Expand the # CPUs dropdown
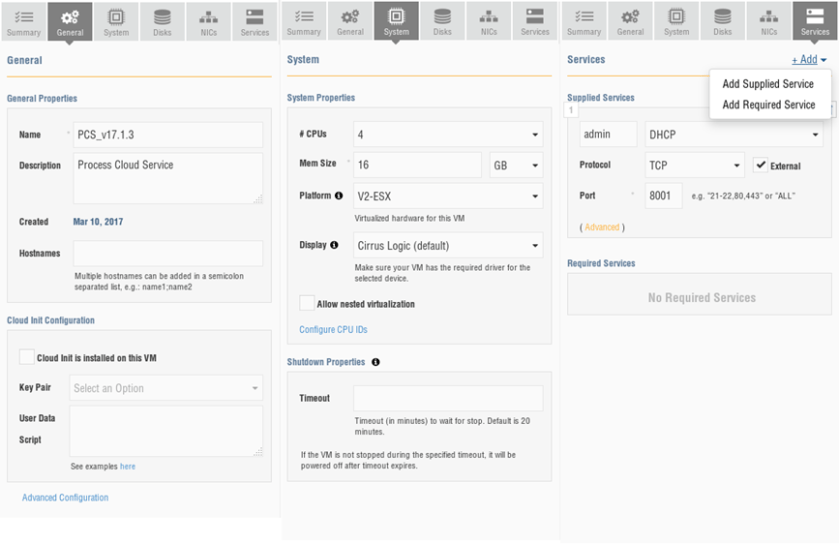 click(447, 134)
